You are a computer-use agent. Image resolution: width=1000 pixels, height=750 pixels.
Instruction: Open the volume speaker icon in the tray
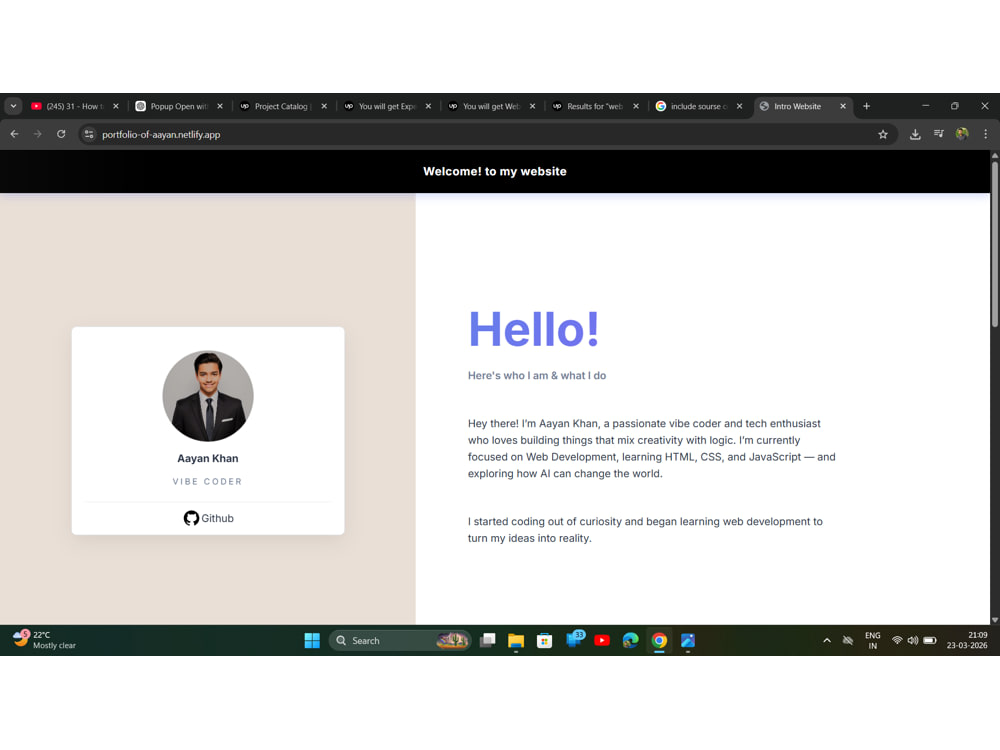(913, 640)
